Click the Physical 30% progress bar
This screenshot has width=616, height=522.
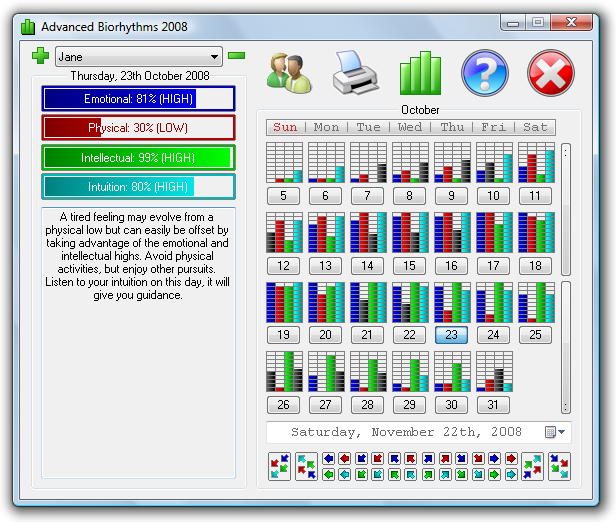tap(138, 128)
